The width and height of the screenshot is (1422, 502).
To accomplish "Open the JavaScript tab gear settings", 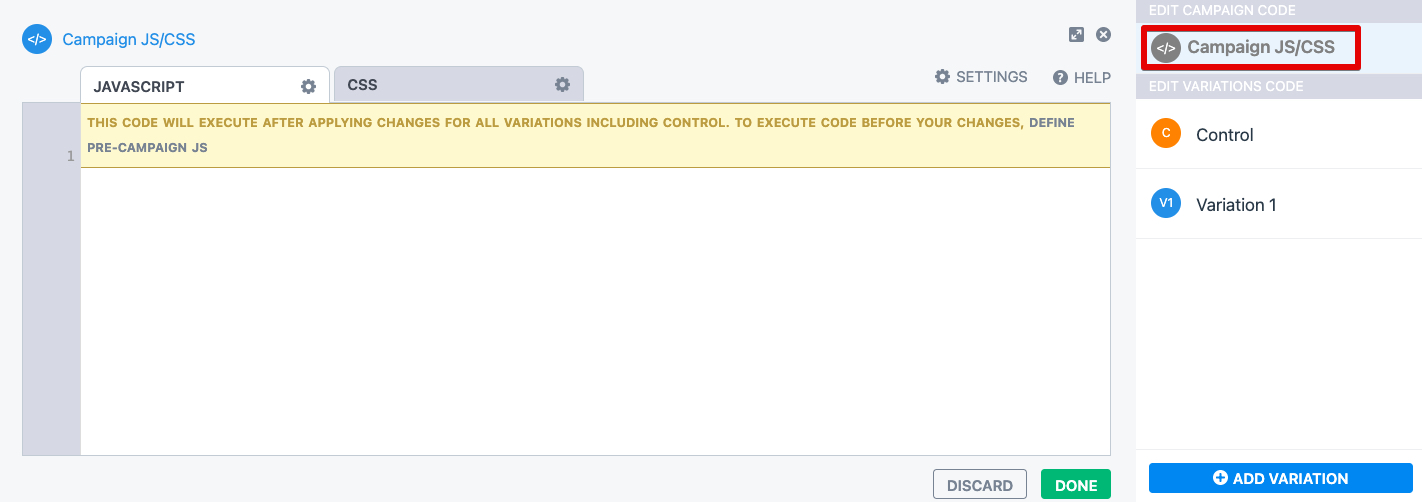I will click(309, 86).
